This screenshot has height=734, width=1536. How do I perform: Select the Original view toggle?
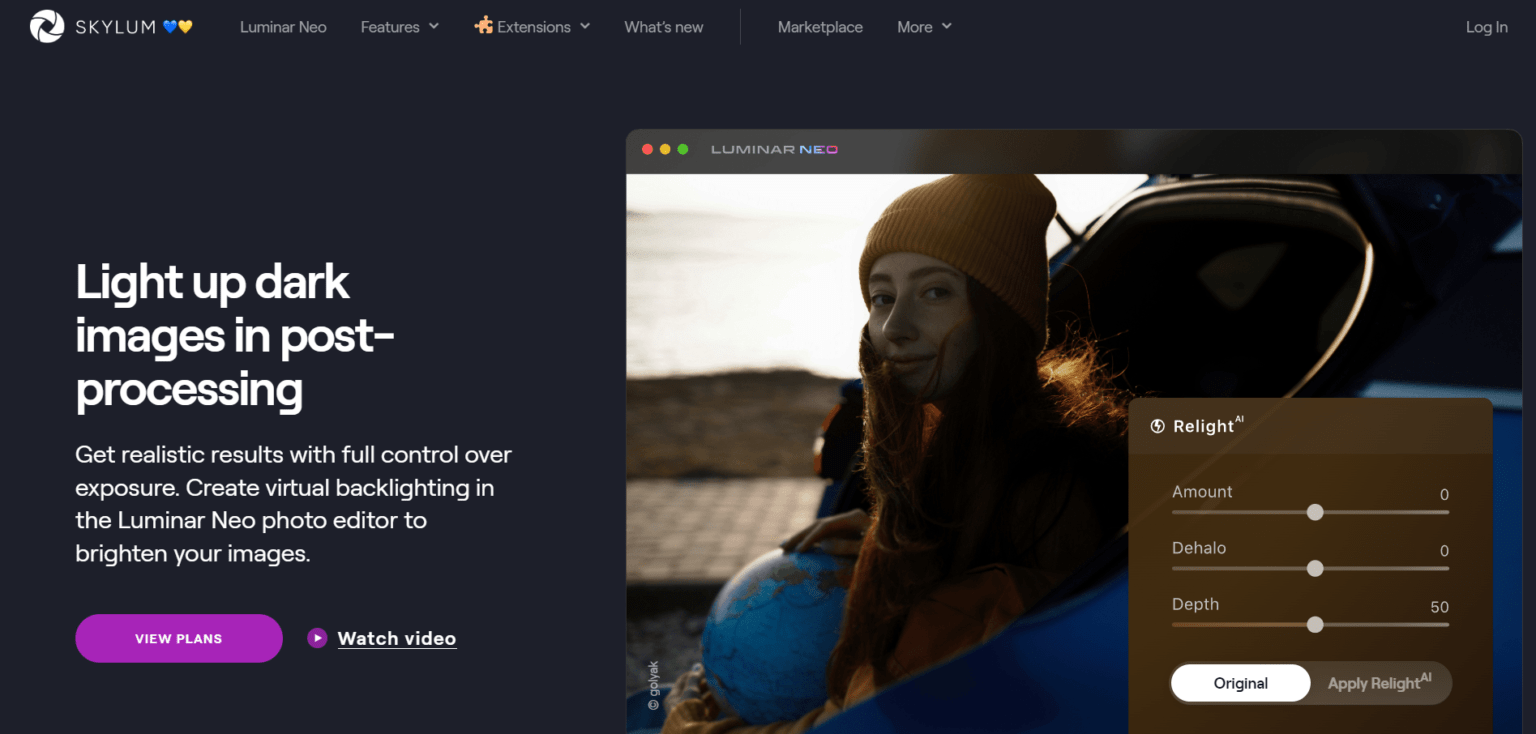[1240, 683]
